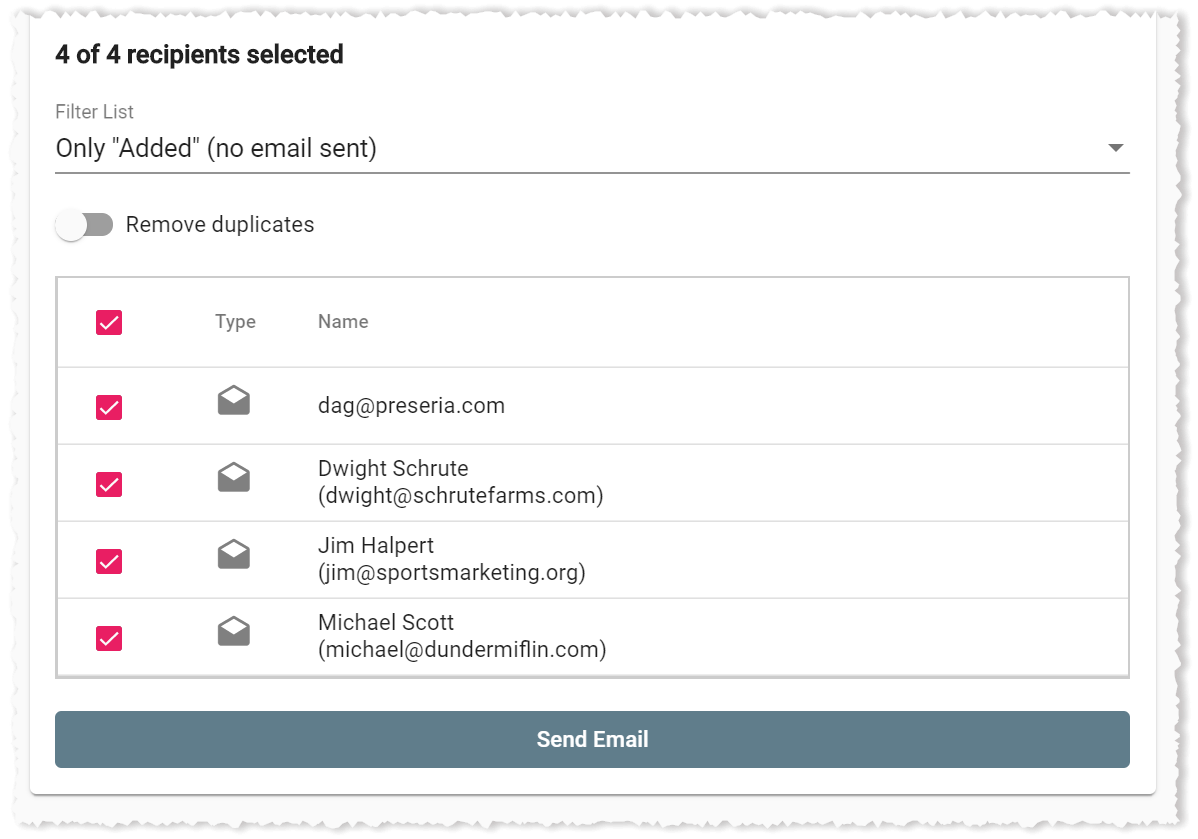This screenshot has width=1198, height=839.
Task: Sort by the Type column header
Action: pos(235,322)
